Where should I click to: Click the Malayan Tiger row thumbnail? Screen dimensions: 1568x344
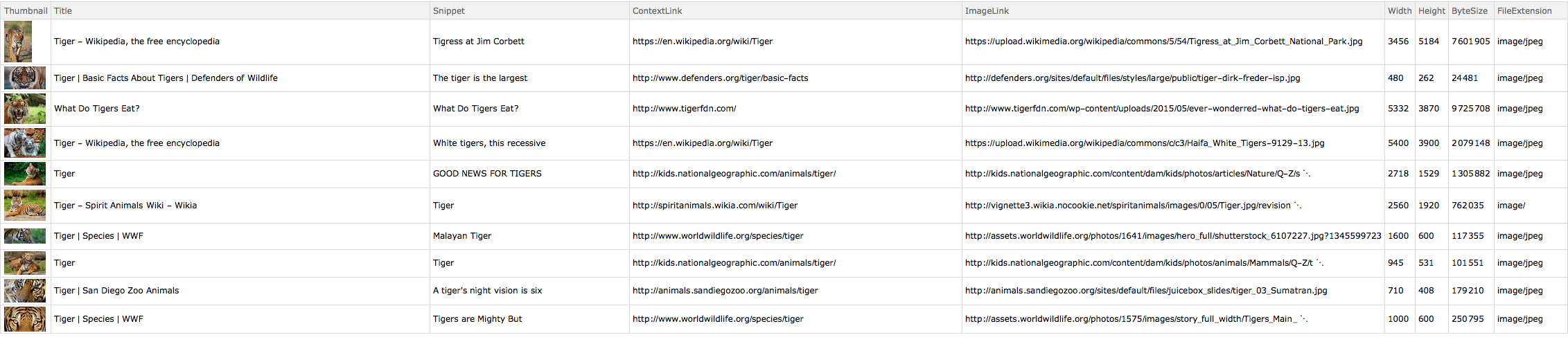point(25,236)
